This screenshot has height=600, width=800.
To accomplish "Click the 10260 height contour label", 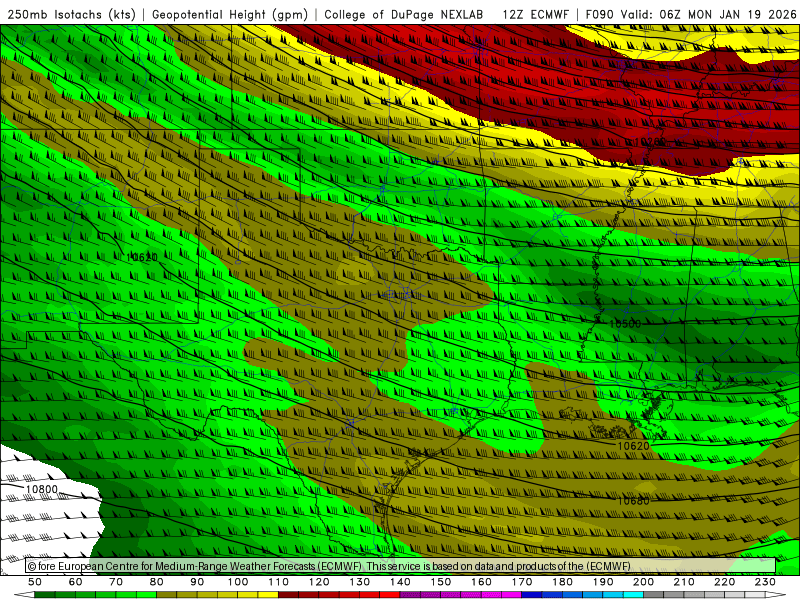I will [x=650, y=141].
